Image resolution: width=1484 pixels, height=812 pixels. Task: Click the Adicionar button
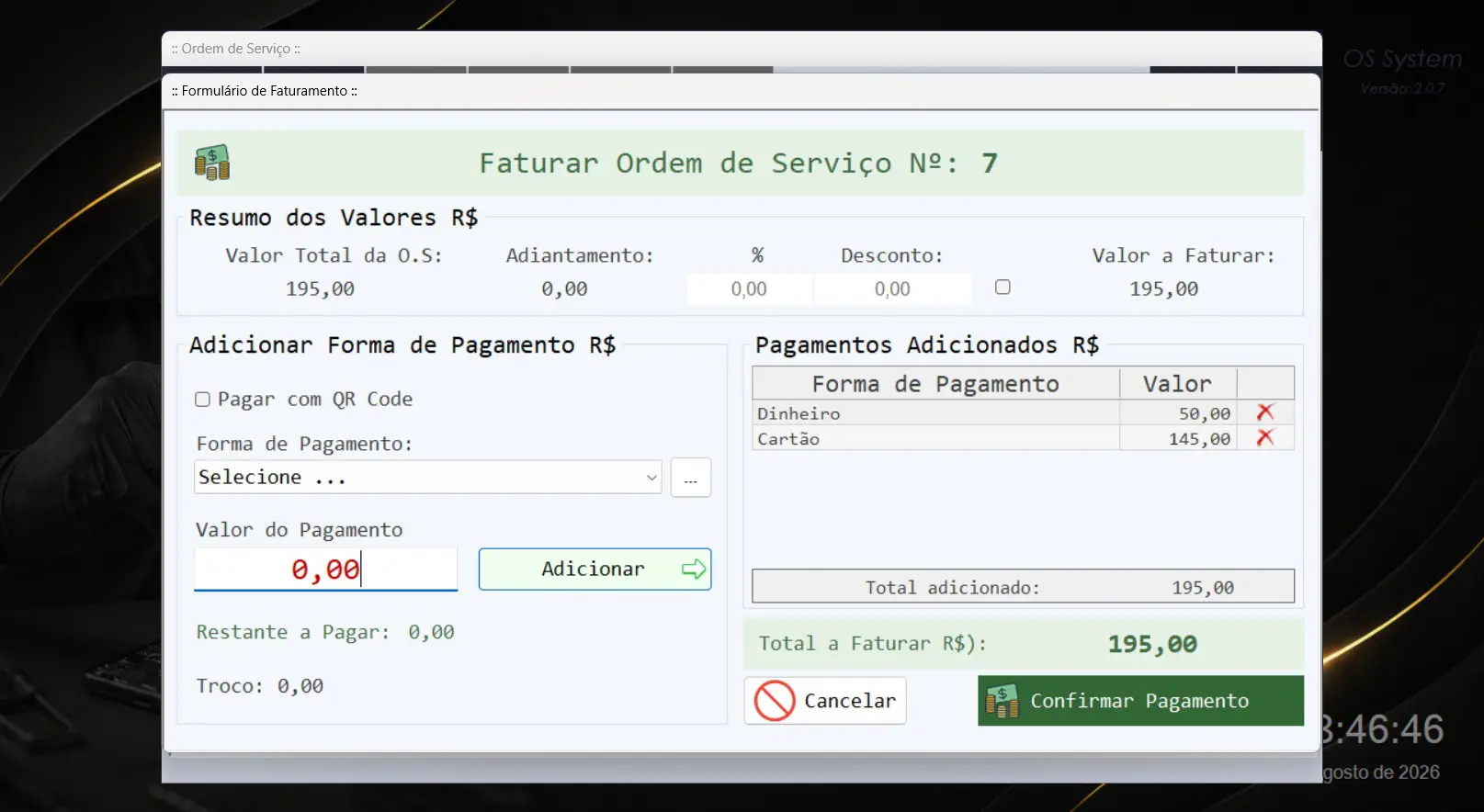pos(595,570)
